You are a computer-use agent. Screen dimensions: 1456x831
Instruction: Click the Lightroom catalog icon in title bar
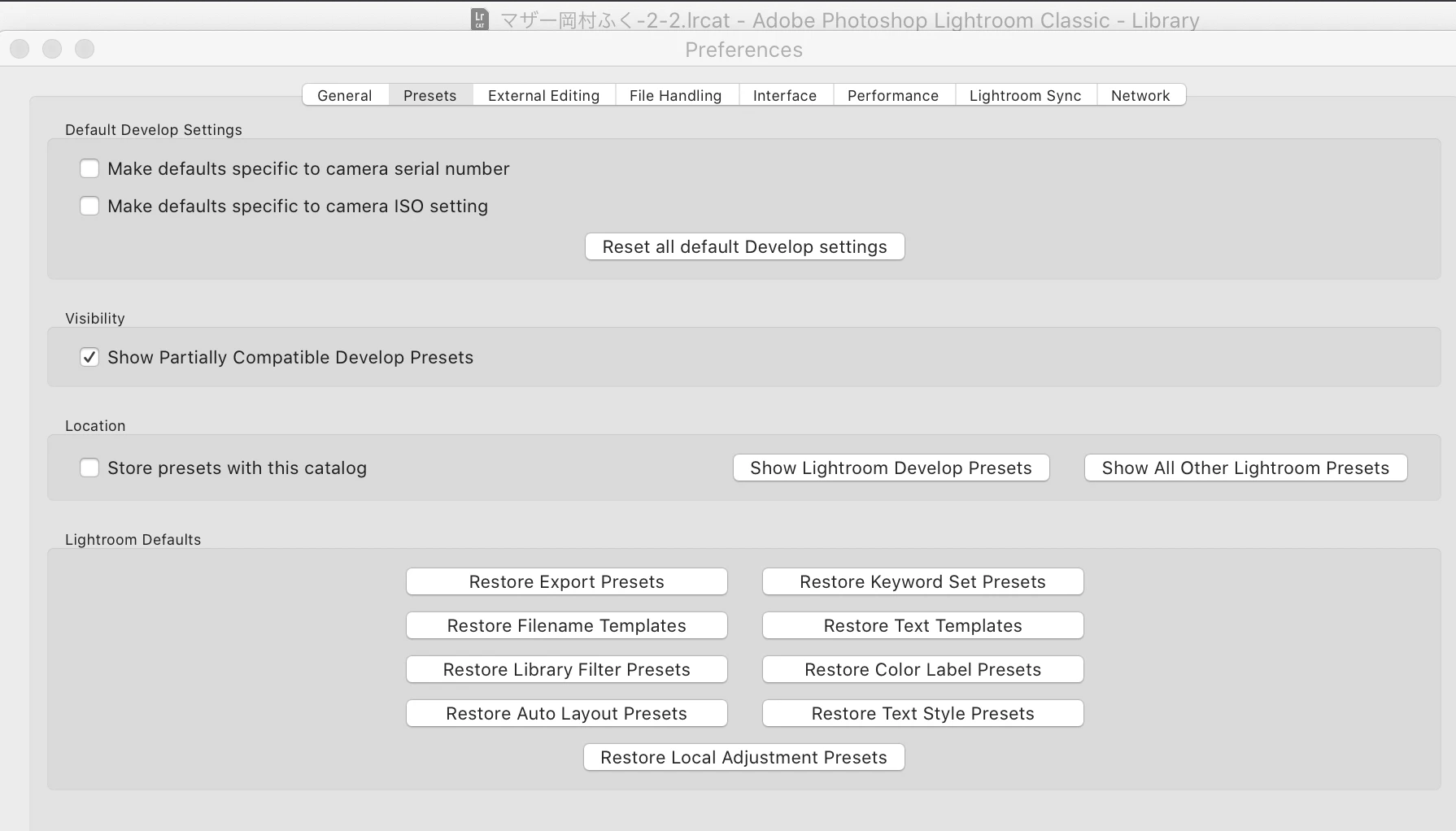480,20
